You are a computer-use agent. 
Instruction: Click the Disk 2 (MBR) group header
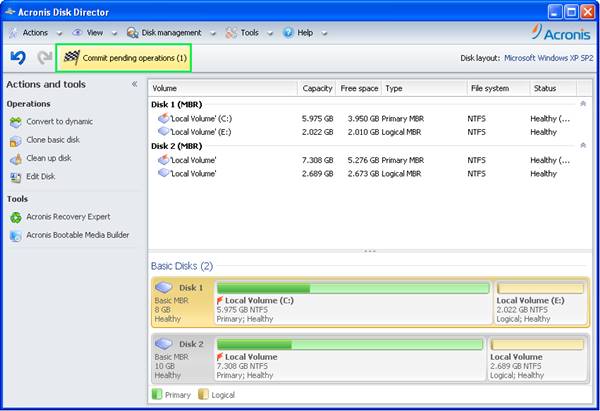[x=176, y=146]
